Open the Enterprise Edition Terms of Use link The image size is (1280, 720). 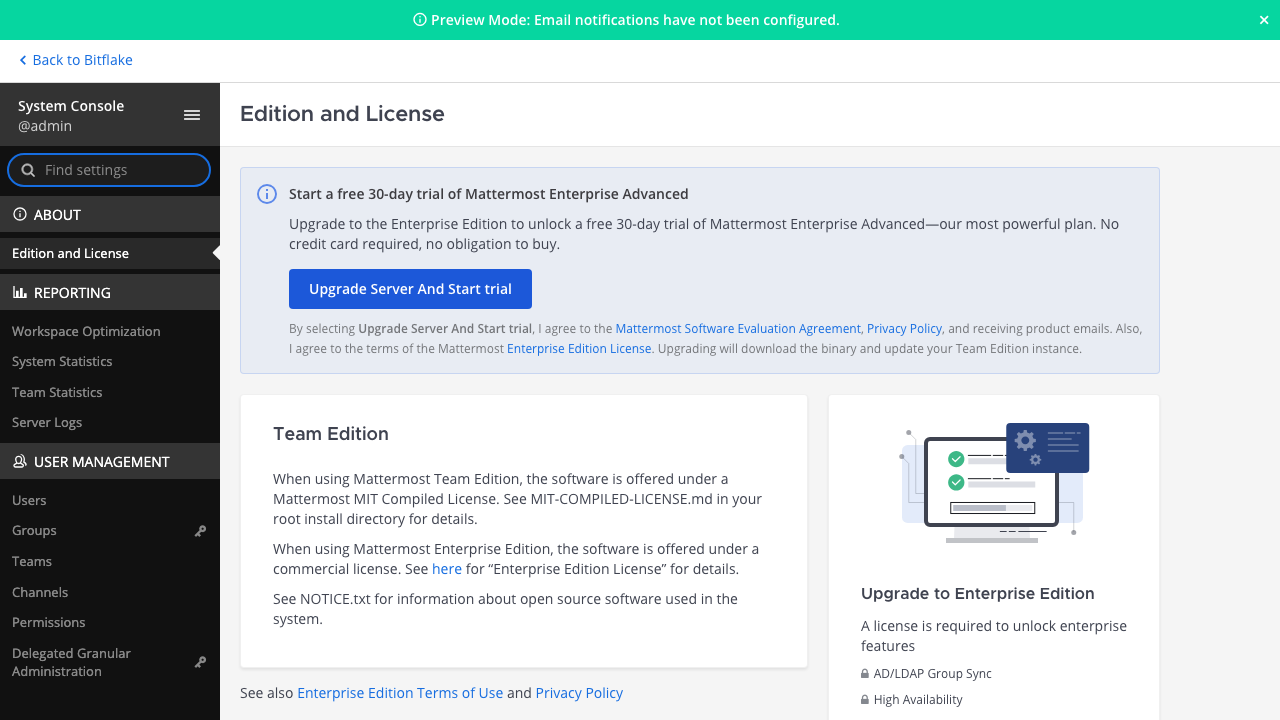(x=400, y=693)
